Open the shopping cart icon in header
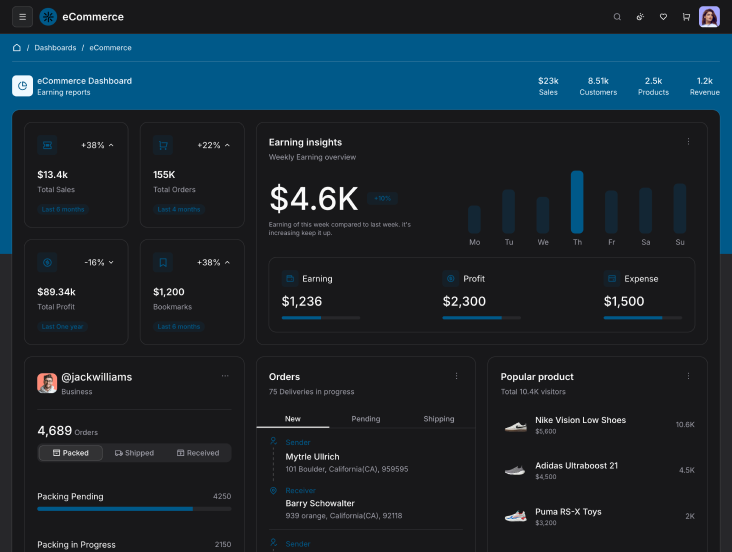Screen dimensions: 732x552 [686, 17]
